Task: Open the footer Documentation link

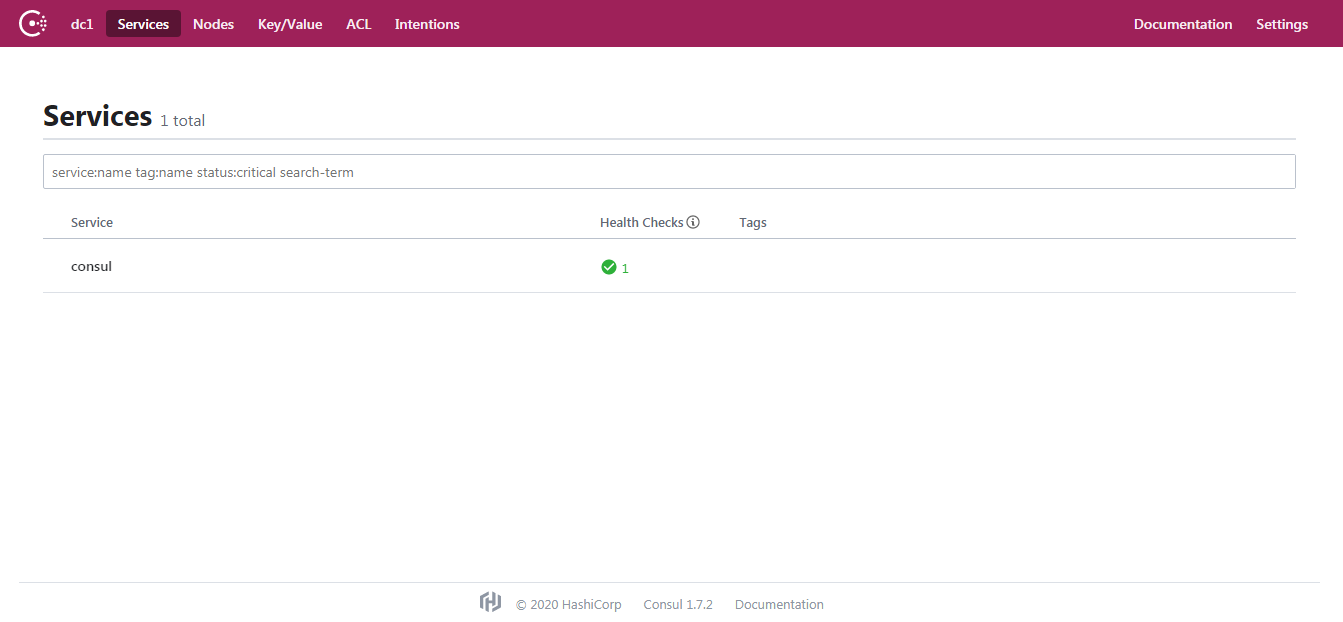Action: tap(779, 604)
